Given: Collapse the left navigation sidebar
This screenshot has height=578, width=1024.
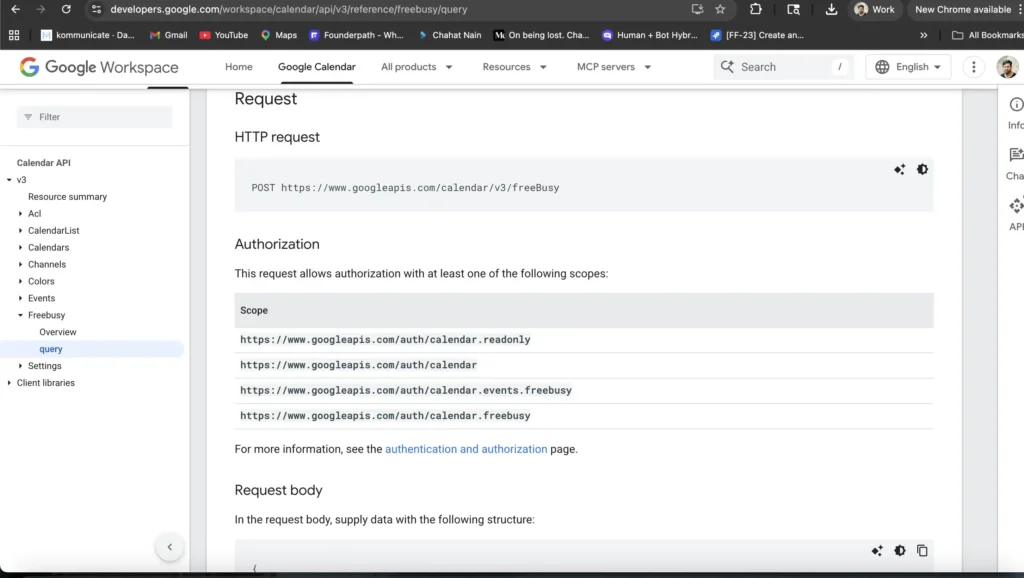Looking at the screenshot, I should click(x=170, y=547).
